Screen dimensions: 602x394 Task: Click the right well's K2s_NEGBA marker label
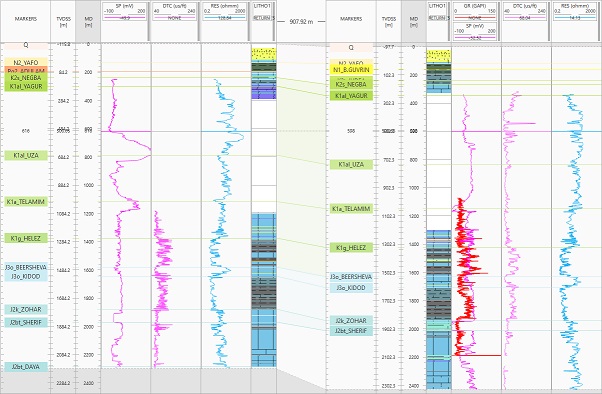tap(351, 84)
